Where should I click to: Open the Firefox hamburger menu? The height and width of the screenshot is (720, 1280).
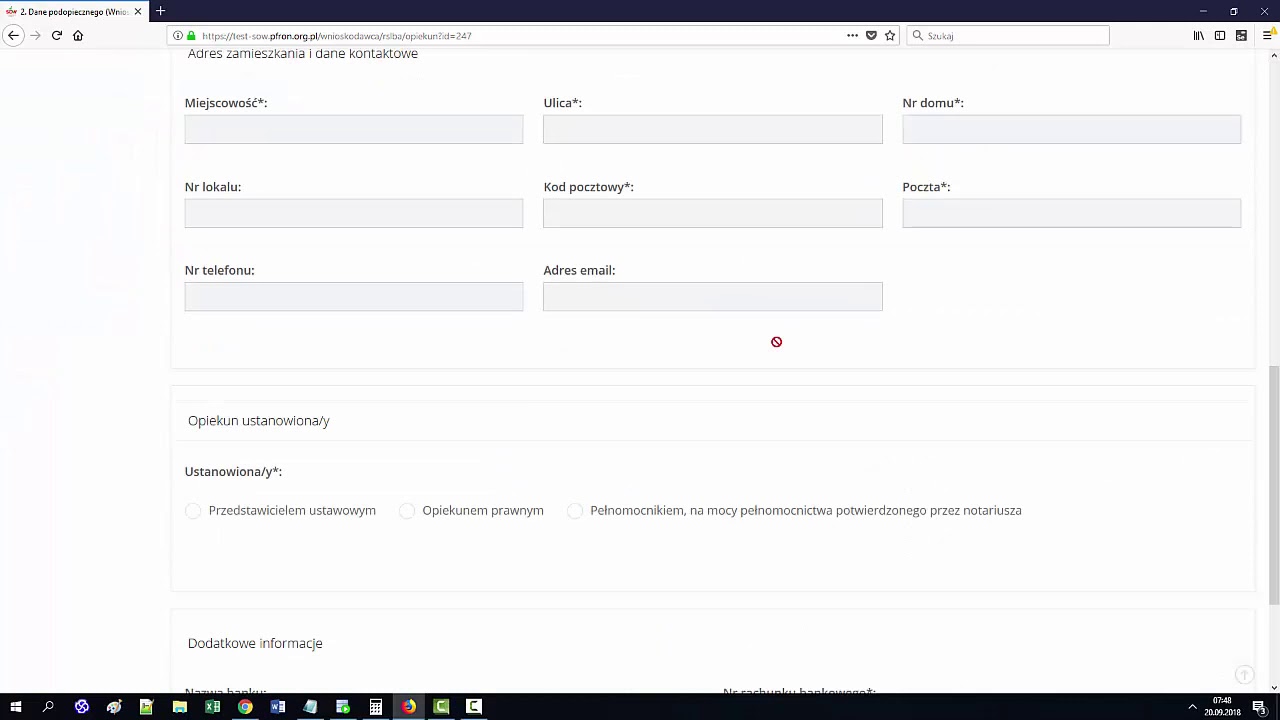click(1267, 35)
